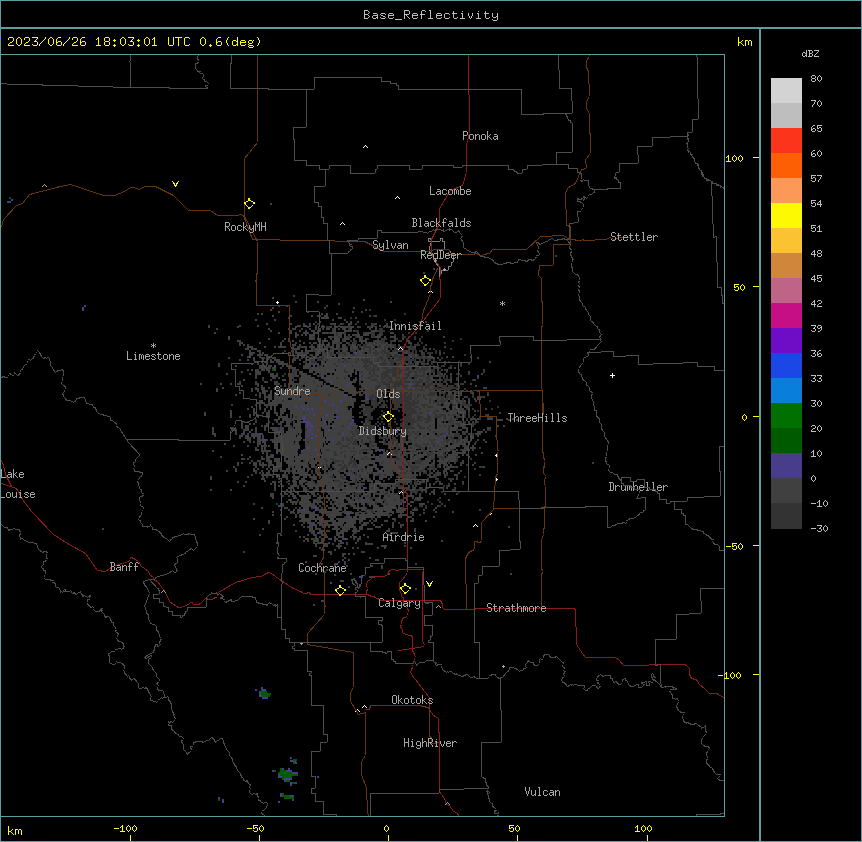This screenshot has height=842, width=862.
Task: Select the blue 36–33 dBZ swatch
Action: pos(786,365)
